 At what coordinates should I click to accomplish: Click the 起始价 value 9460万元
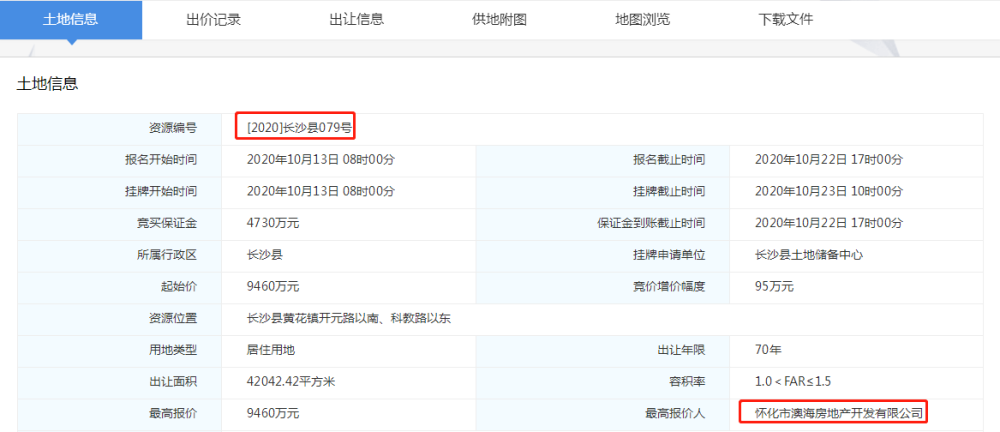(x=273, y=287)
